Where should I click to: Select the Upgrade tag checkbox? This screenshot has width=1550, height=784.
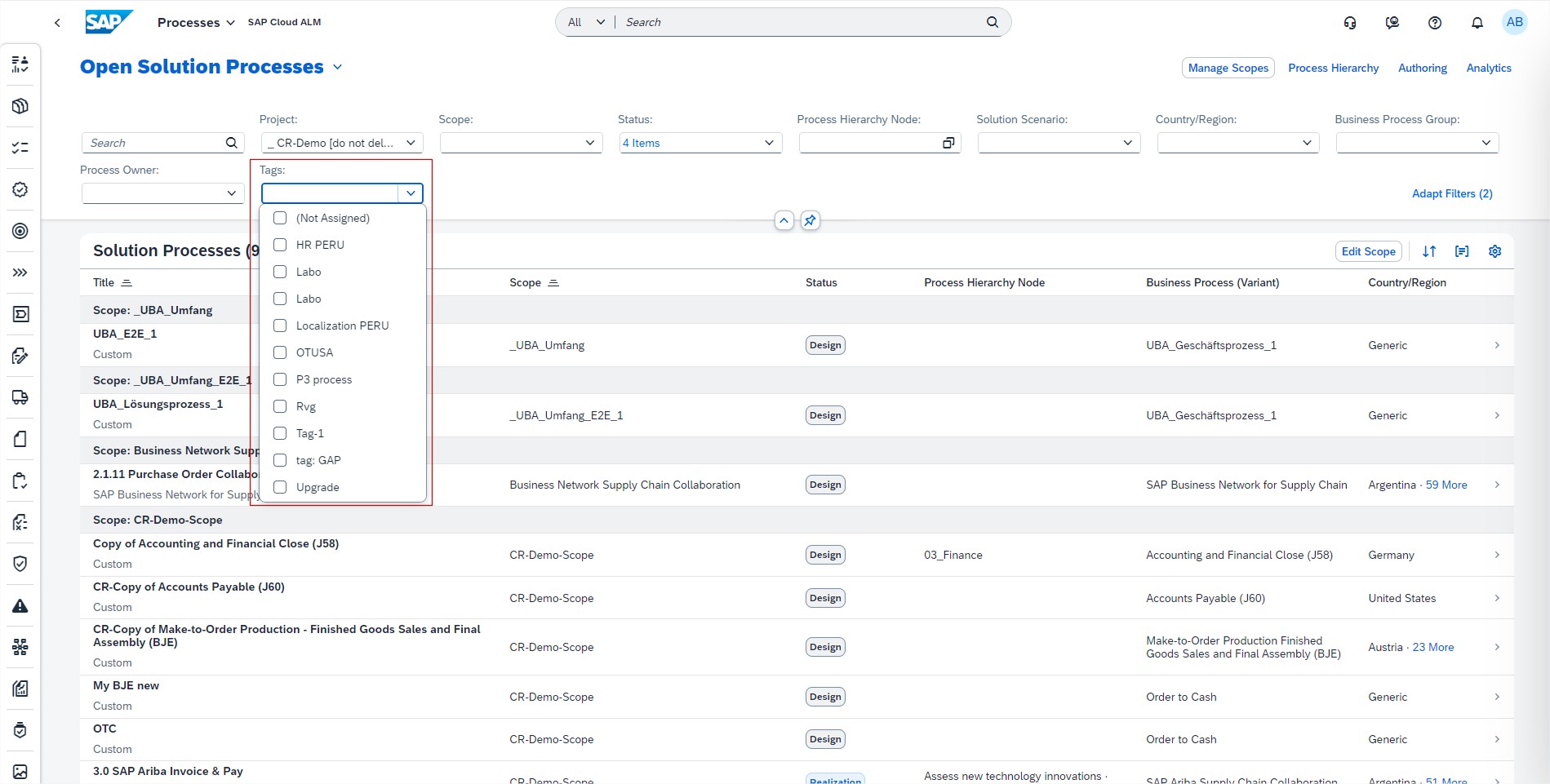coord(280,487)
